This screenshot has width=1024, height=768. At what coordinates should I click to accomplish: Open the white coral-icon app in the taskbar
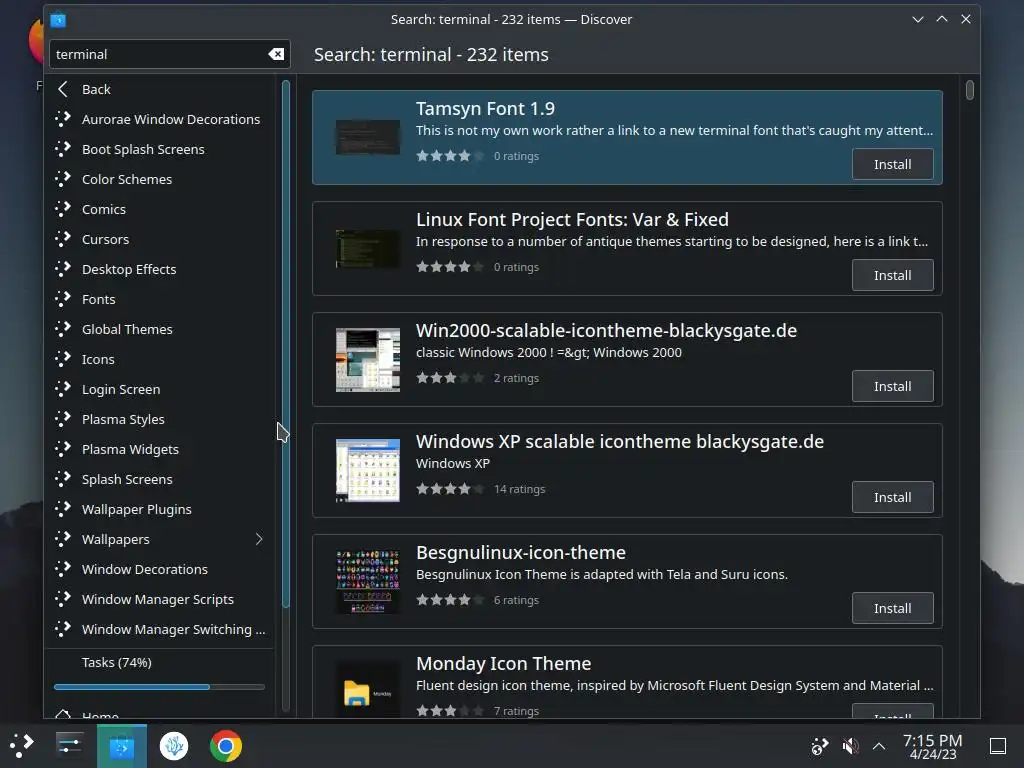(174, 746)
